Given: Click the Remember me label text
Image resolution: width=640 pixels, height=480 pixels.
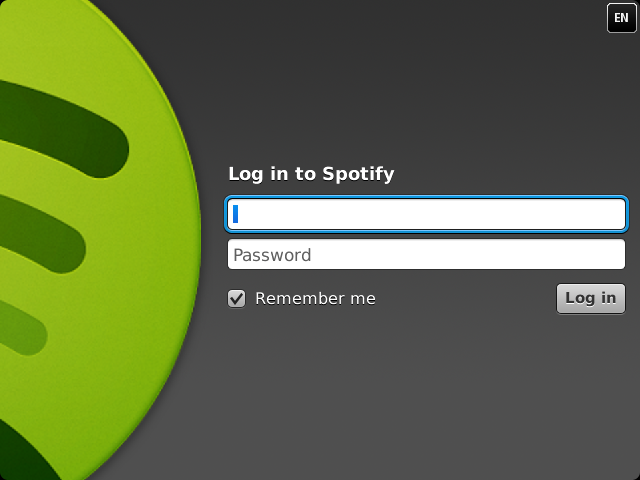Looking at the screenshot, I should click(x=315, y=298).
